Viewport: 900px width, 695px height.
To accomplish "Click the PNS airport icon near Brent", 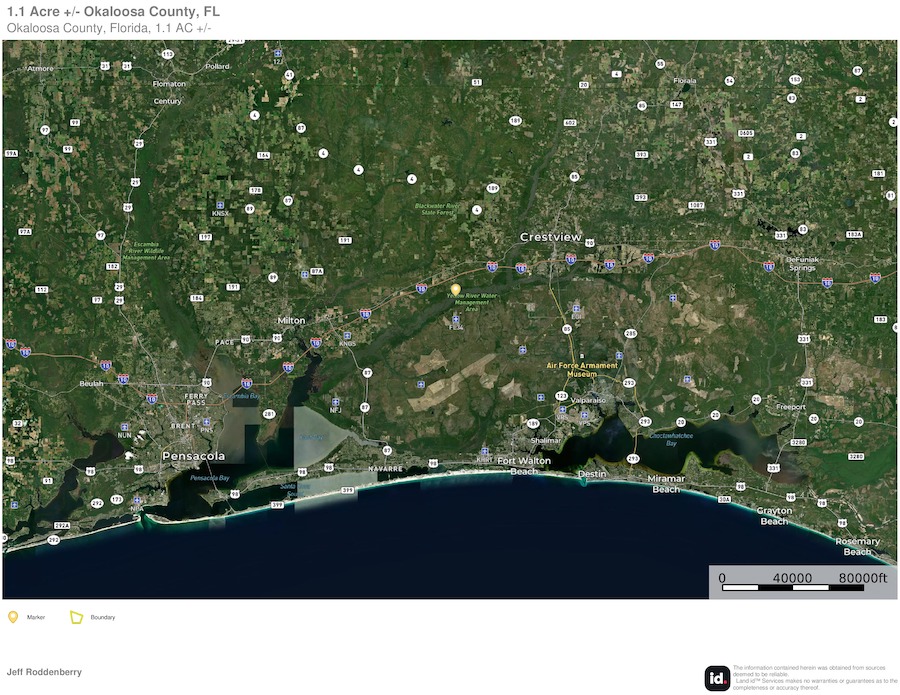I will tap(207, 422).
